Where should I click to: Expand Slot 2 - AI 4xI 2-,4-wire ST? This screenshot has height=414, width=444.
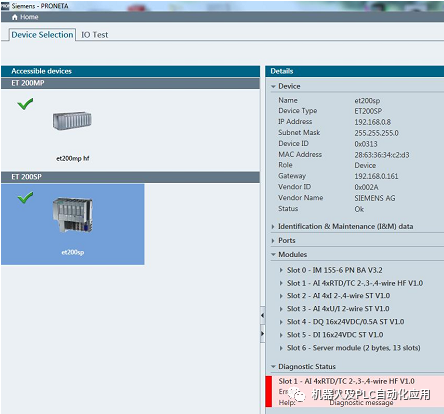[281, 296]
